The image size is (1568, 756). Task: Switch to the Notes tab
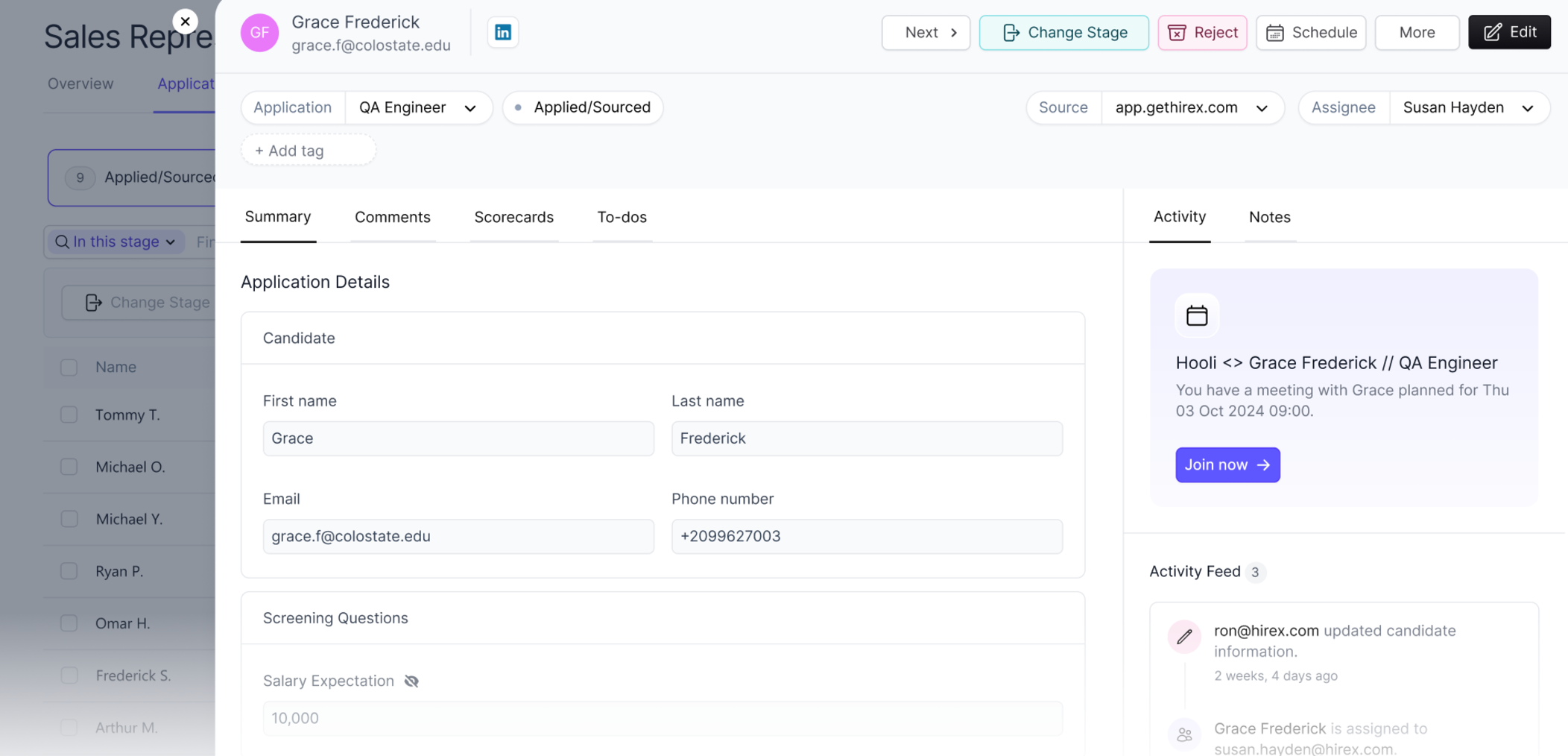click(x=1269, y=217)
